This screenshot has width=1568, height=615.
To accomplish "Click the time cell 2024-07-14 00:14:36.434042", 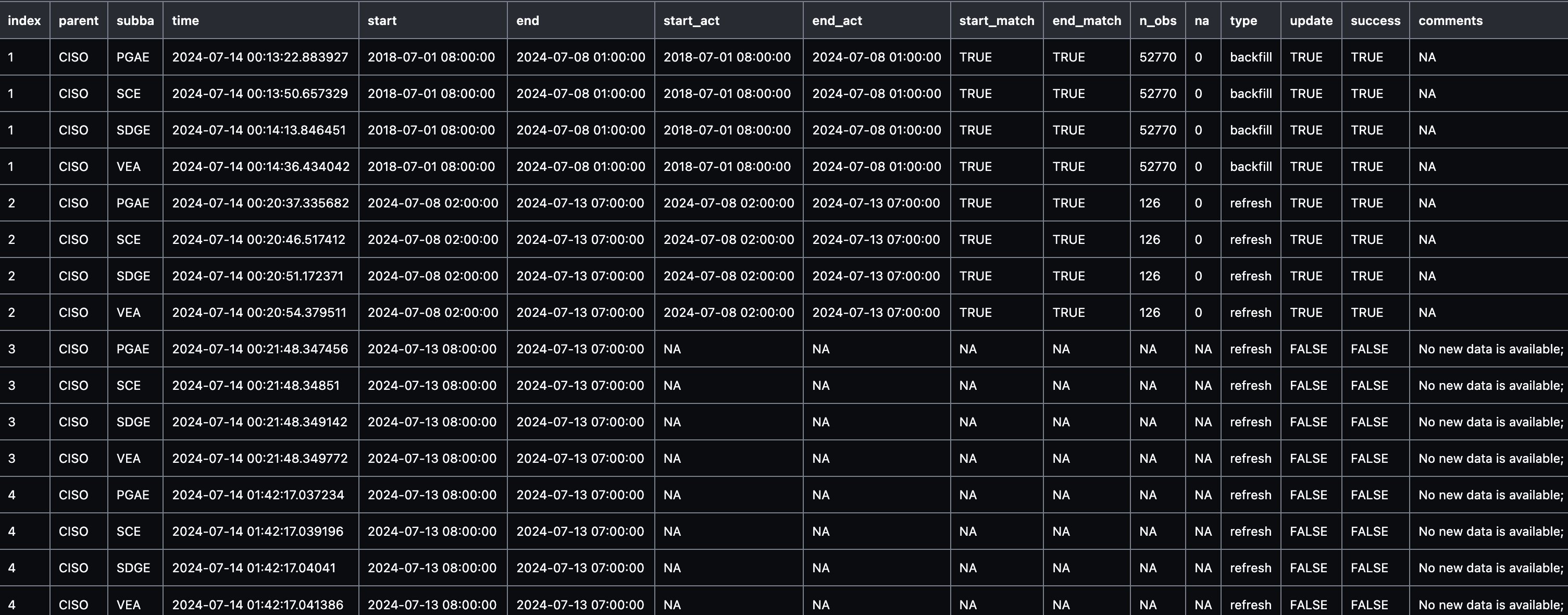I will tap(260, 167).
